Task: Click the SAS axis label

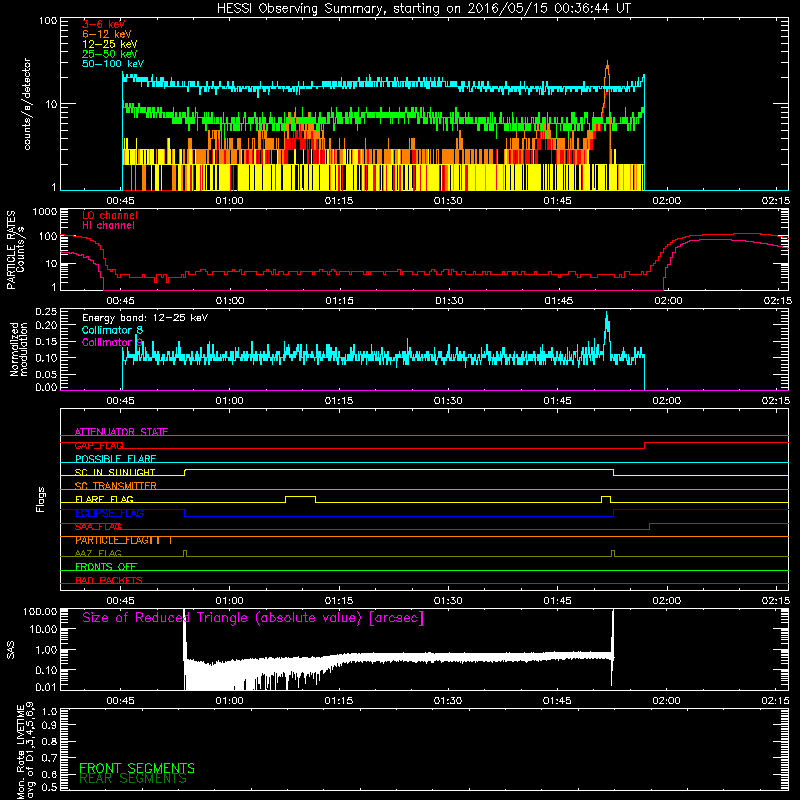Action: tap(10, 650)
